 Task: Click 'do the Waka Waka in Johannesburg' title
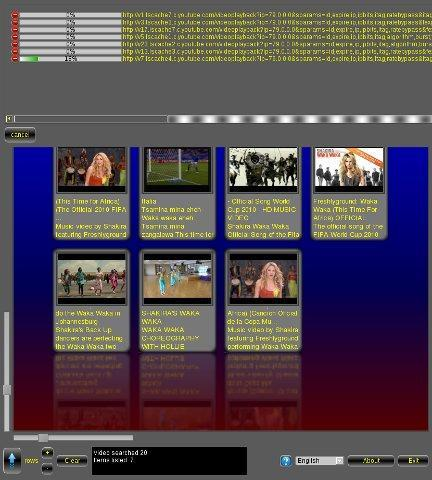click(88, 317)
